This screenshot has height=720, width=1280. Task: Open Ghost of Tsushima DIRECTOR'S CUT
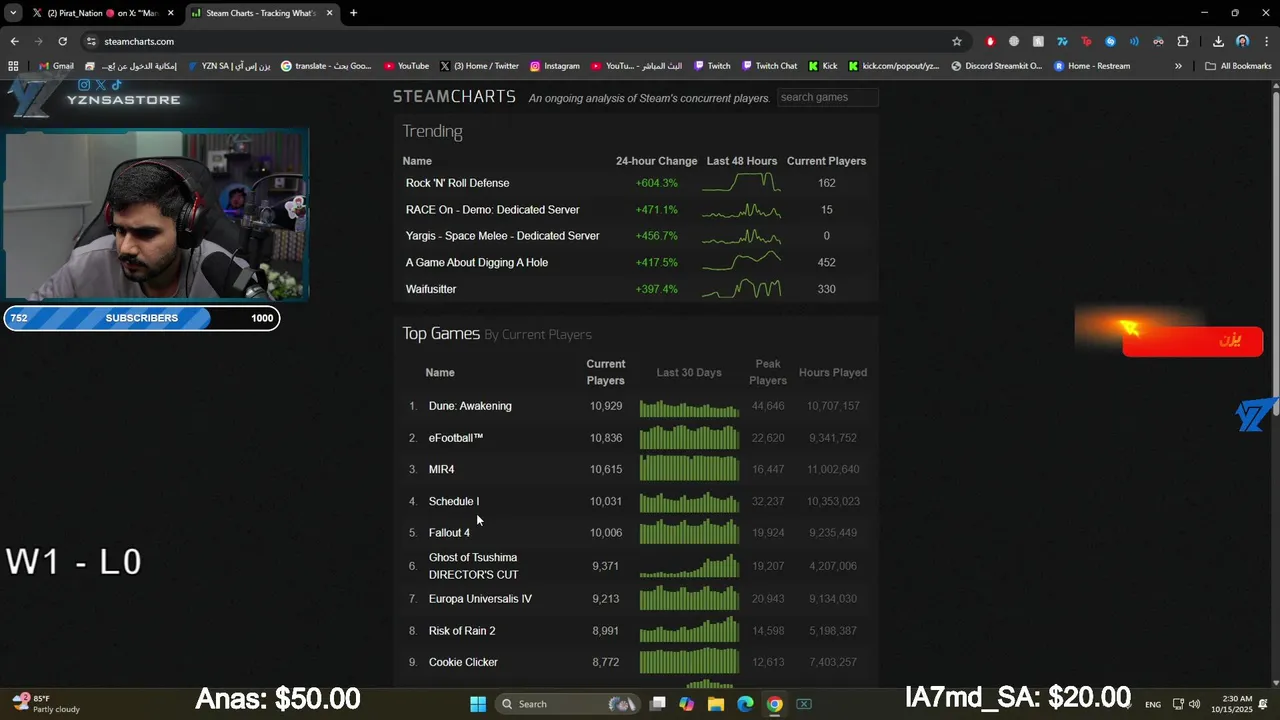473,566
